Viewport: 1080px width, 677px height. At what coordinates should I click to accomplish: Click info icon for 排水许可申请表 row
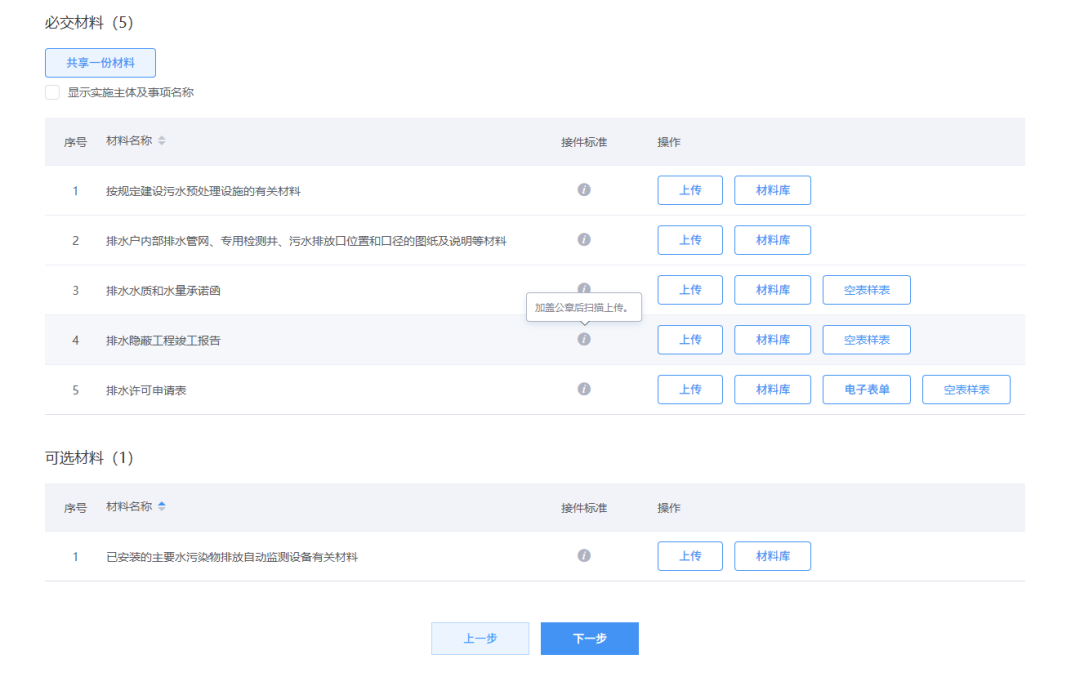point(584,389)
